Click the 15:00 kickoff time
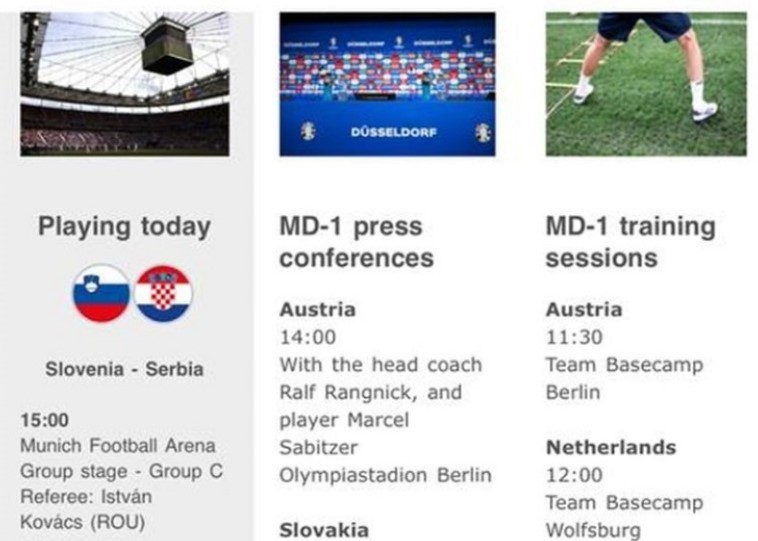Screen dimensions: 758x541 coord(45,420)
